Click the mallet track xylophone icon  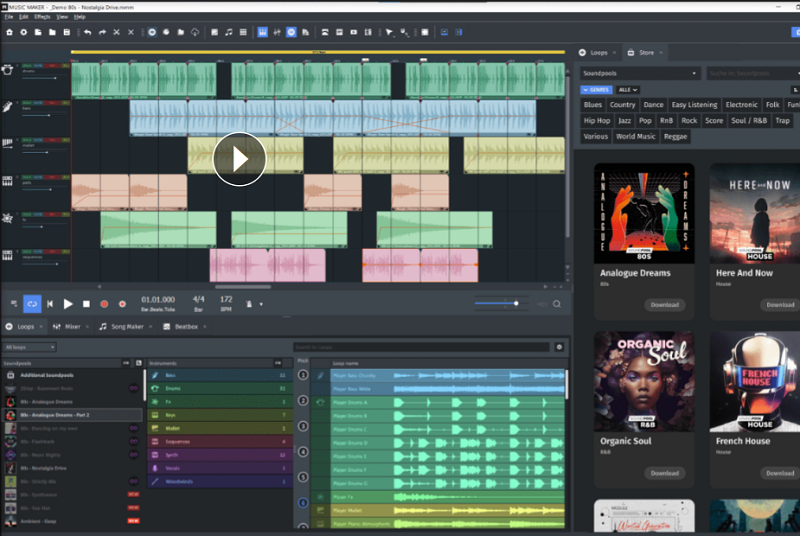tap(7, 143)
